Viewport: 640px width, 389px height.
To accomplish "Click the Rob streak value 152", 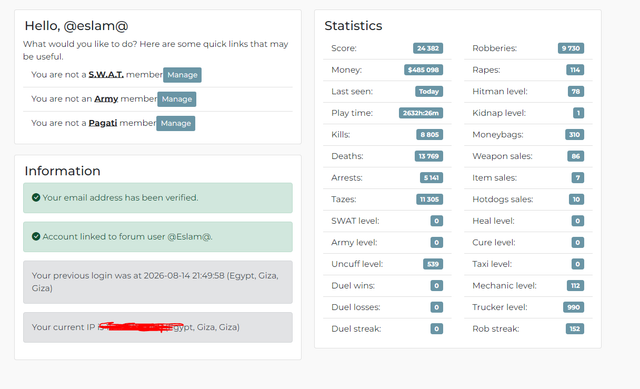I will [575, 329].
